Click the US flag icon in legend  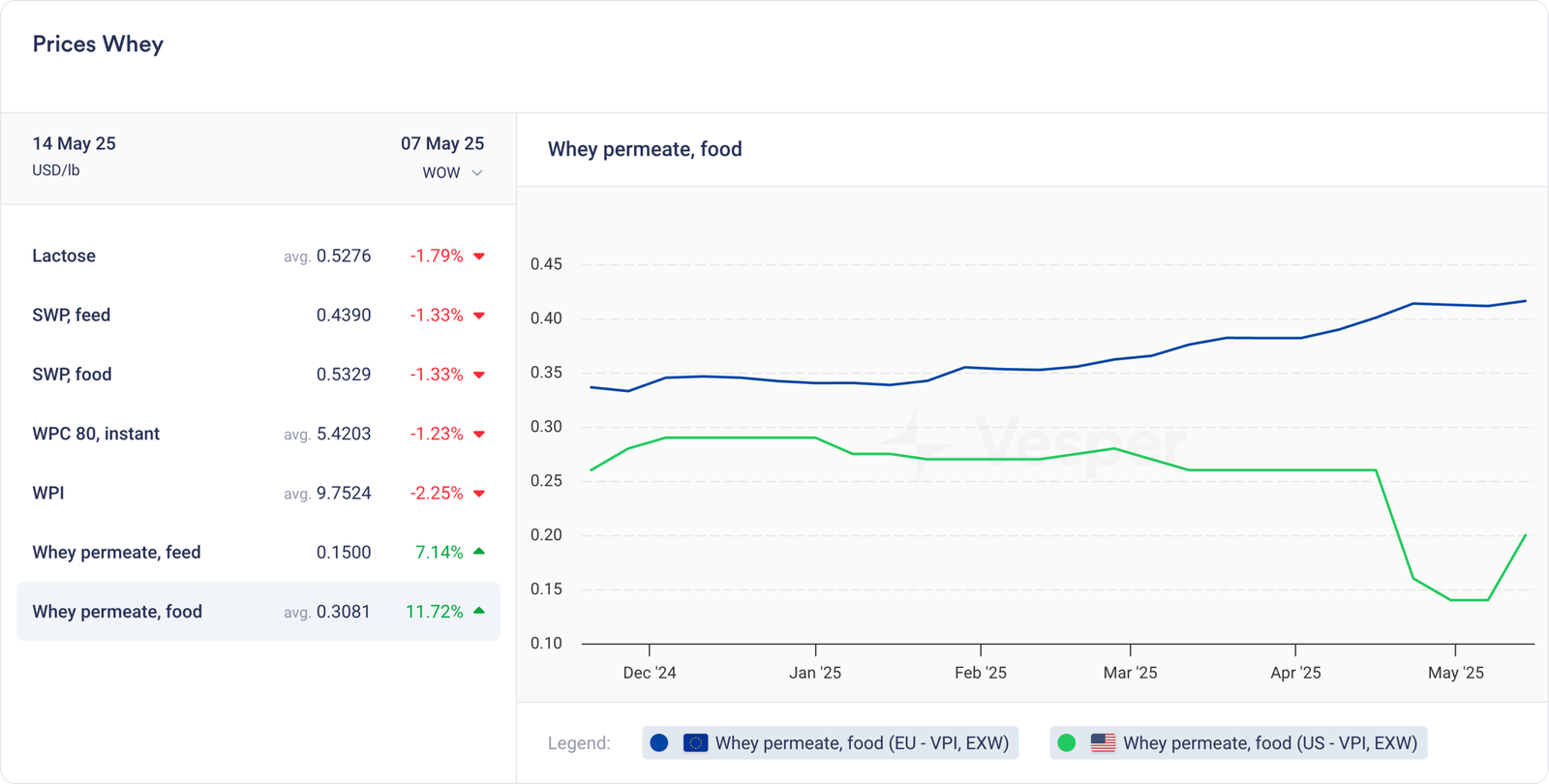1103,743
